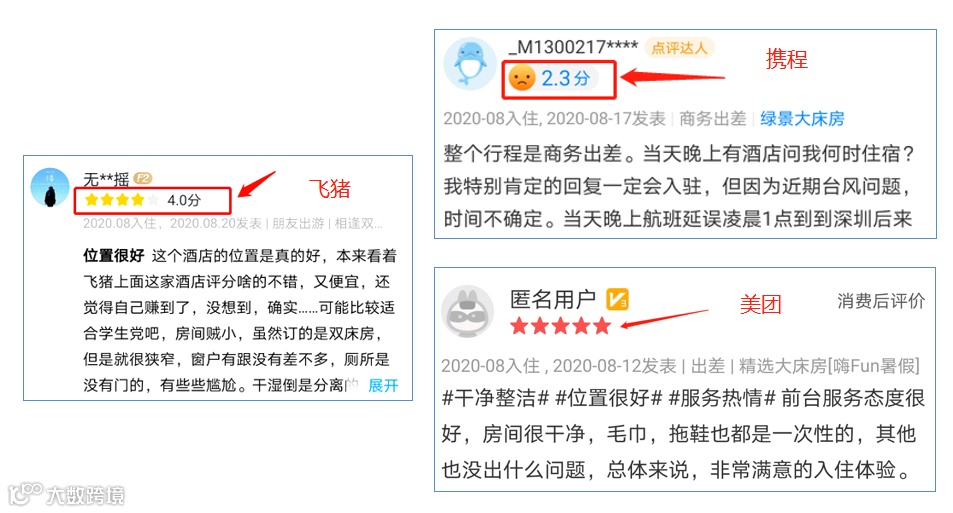Click the 精选大床房[嗨Fun暑假] room label
Image resolution: width=953 pixels, height=513 pixels.
(829, 366)
